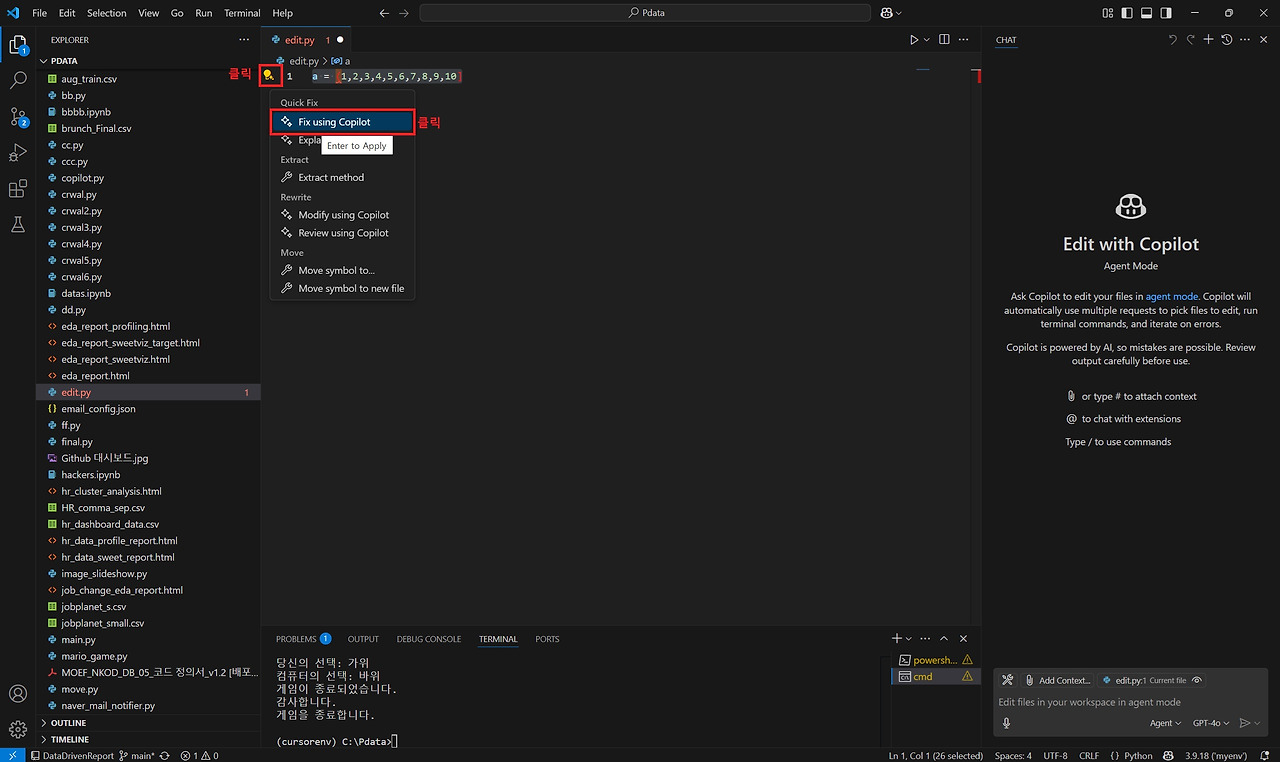The height and width of the screenshot is (762, 1280).
Task: Go forward using the navigation arrow
Action: coord(404,13)
